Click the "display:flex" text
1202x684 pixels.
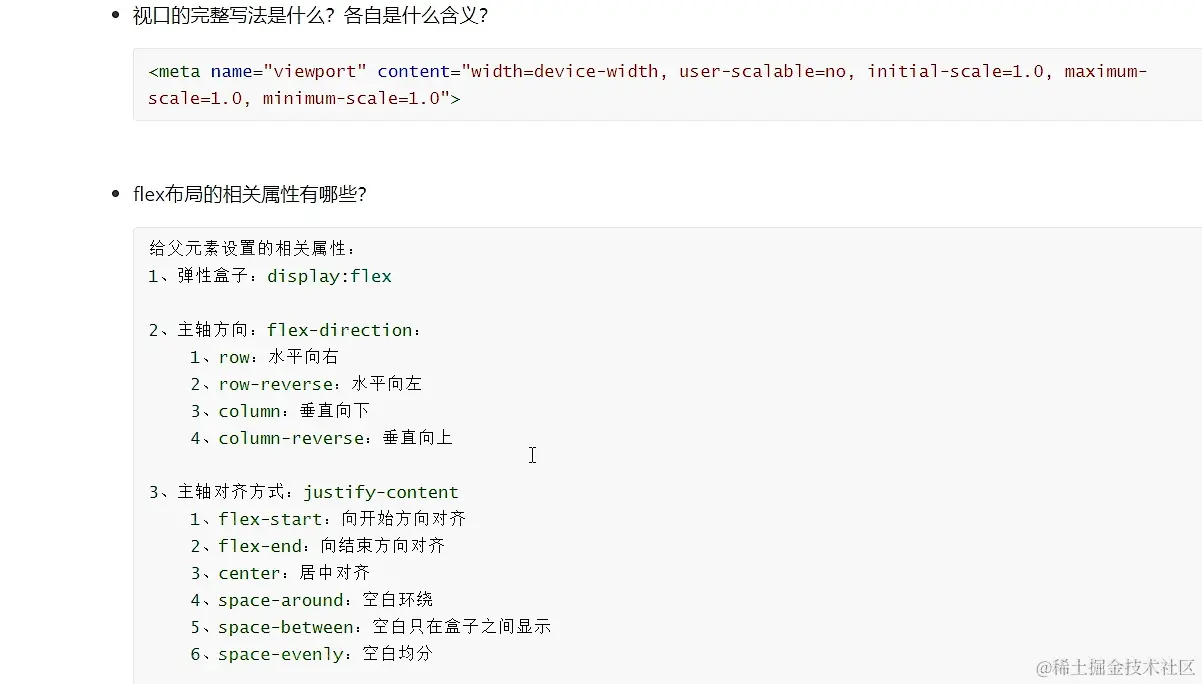(329, 276)
